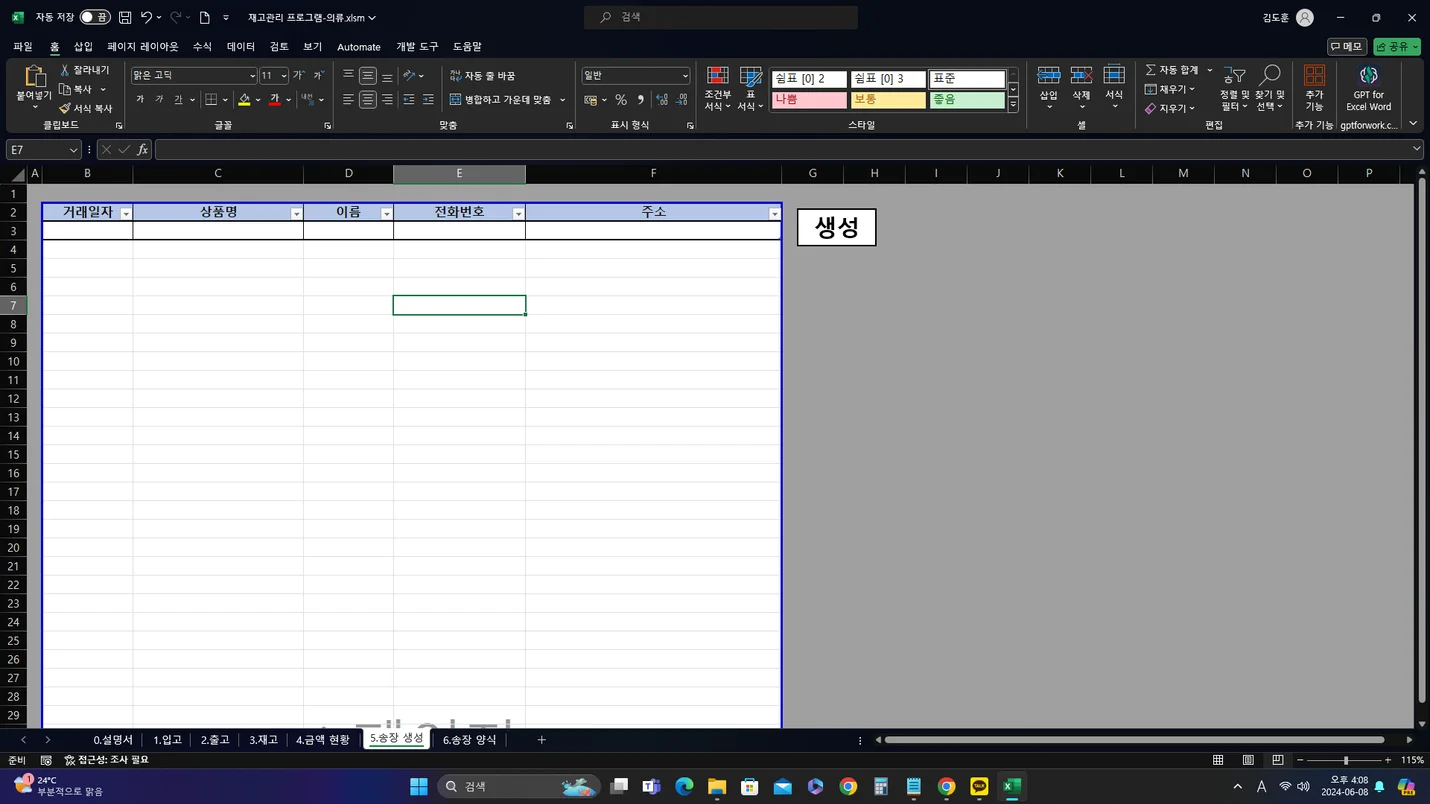Toggle the AutoSave (자동 저장) switch

[x=95, y=18]
